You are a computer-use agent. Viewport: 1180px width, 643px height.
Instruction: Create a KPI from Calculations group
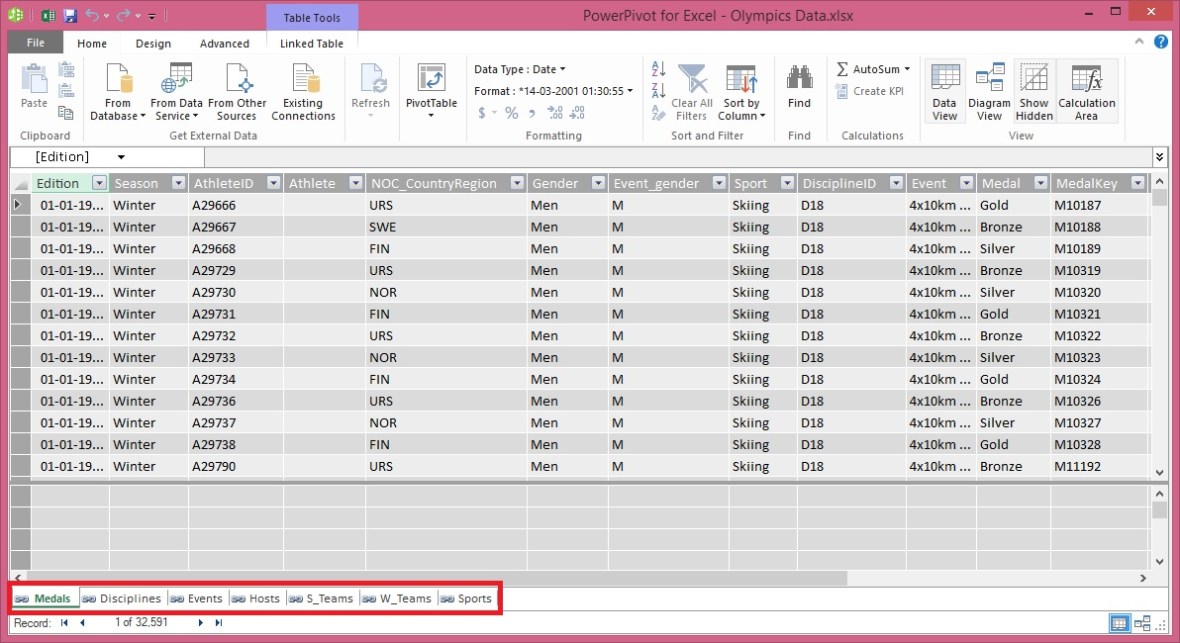tap(869, 91)
